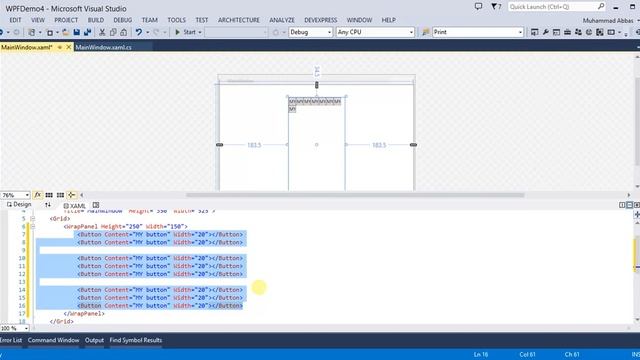Screen dimensions: 640x360
Task: Open the Error List panel tab
Action: point(11,340)
